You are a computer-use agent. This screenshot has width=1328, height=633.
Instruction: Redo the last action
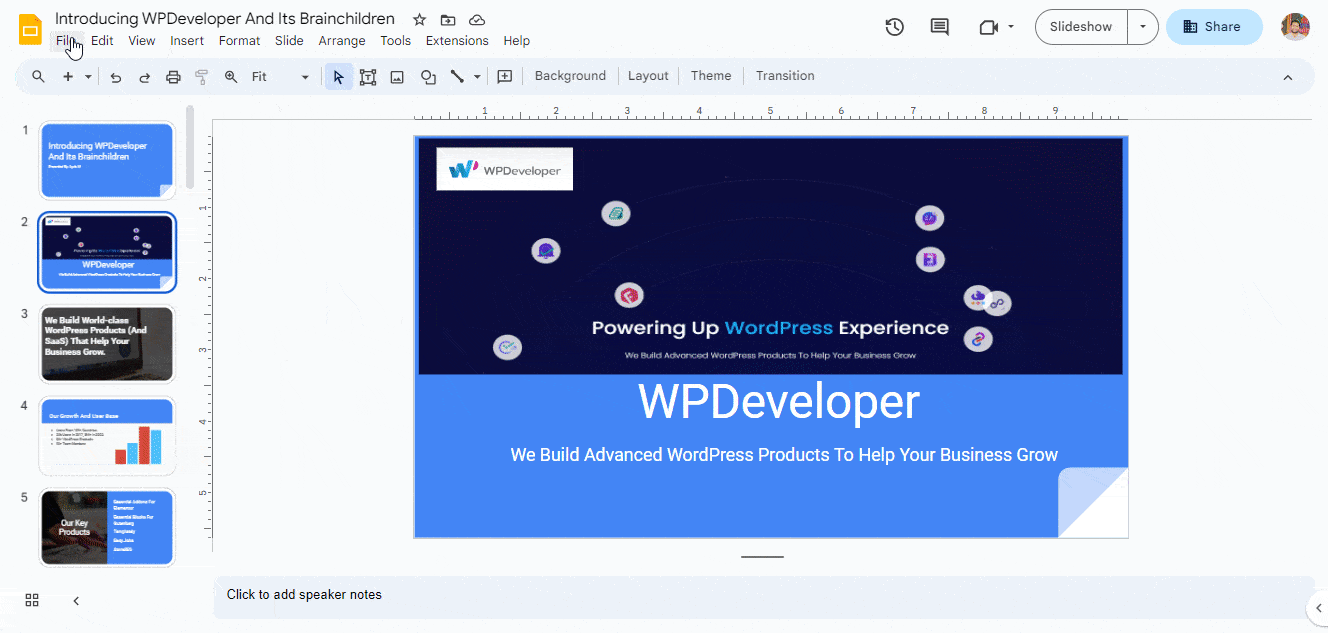coord(145,77)
